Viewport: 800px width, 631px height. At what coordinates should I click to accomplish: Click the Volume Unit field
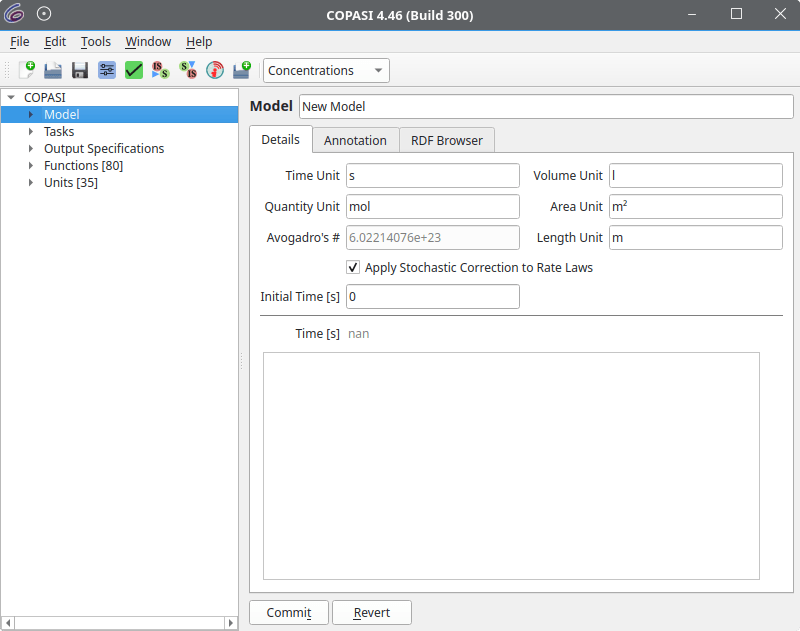[696, 175]
